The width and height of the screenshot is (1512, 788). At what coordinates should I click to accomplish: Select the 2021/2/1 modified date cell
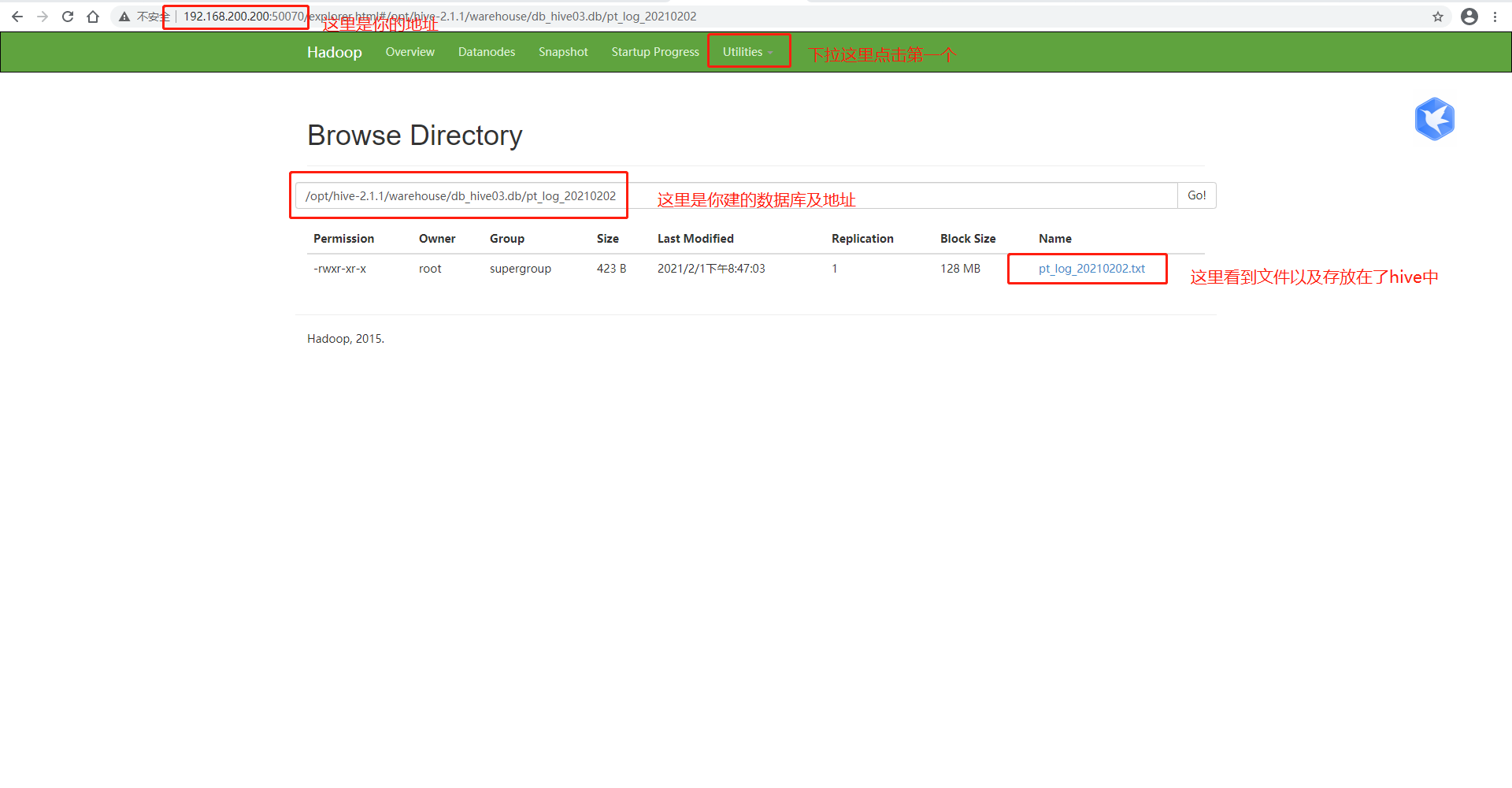point(711,269)
